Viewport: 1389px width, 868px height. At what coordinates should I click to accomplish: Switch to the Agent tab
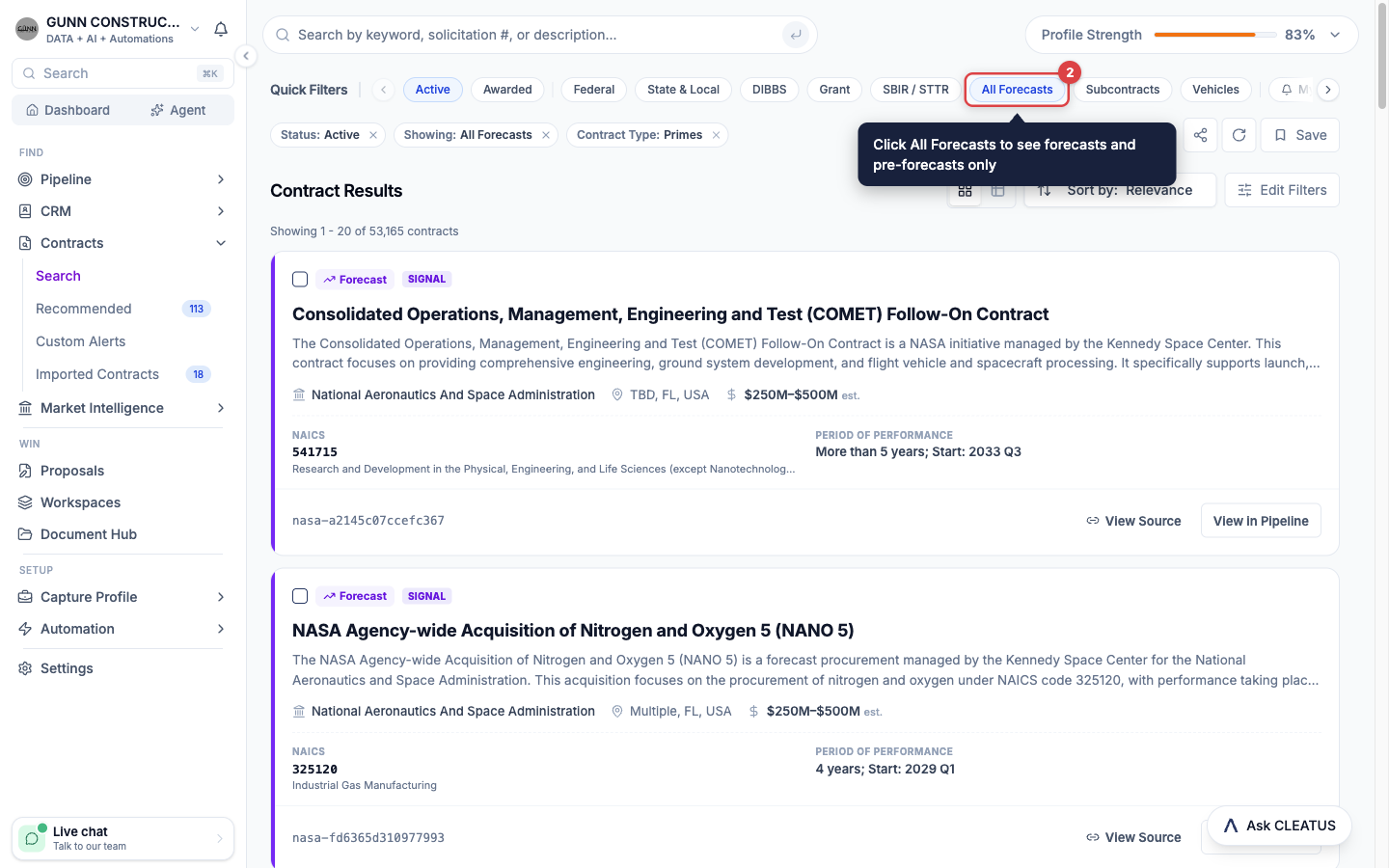tap(178, 110)
